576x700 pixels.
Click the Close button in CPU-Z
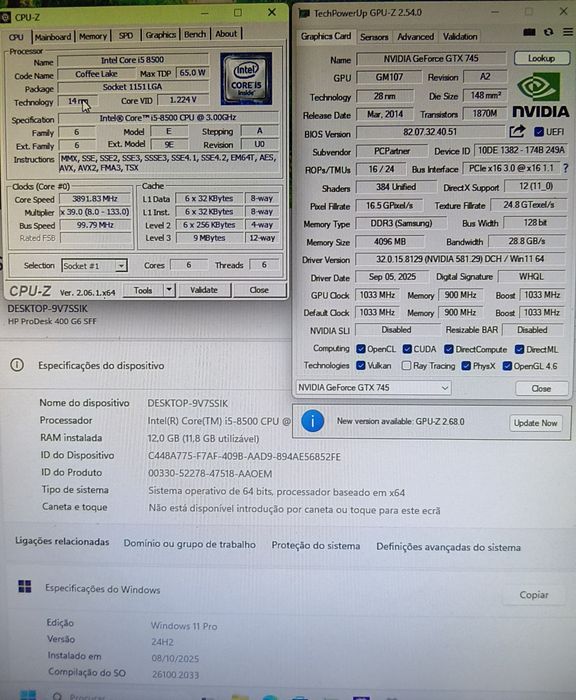[x=259, y=290]
